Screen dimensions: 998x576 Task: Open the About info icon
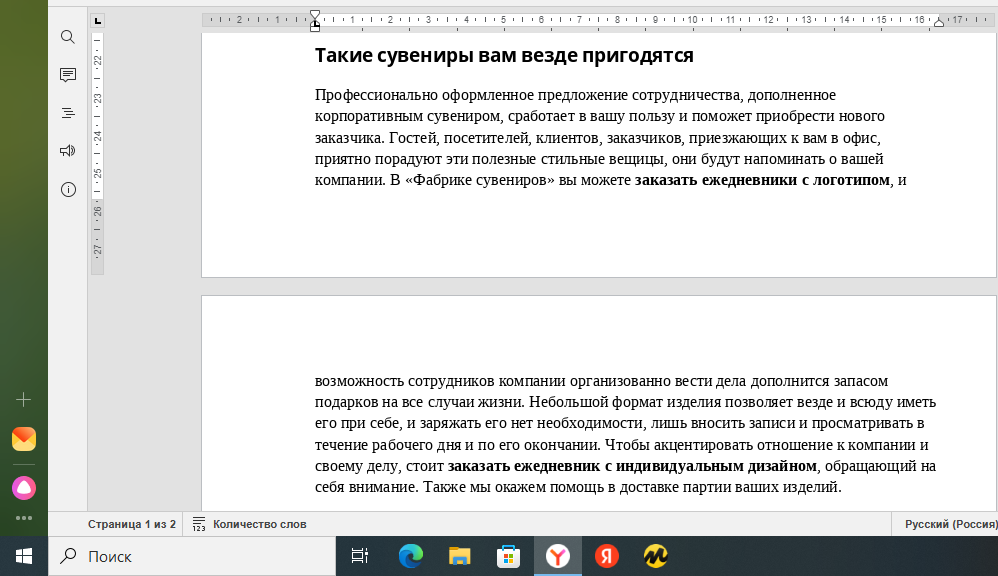pyautogui.click(x=67, y=190)
